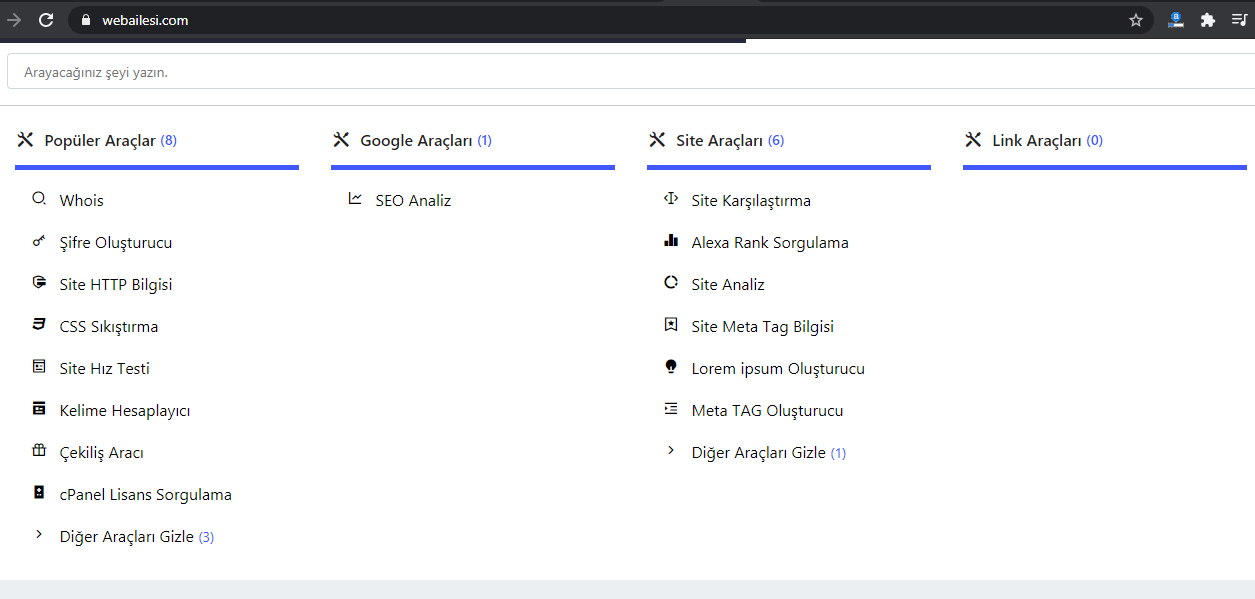The width and height of the screenshot is (1255, 599).
Task: Click the icon beside Site Hız Testi
Action: [x=39, y=367]
